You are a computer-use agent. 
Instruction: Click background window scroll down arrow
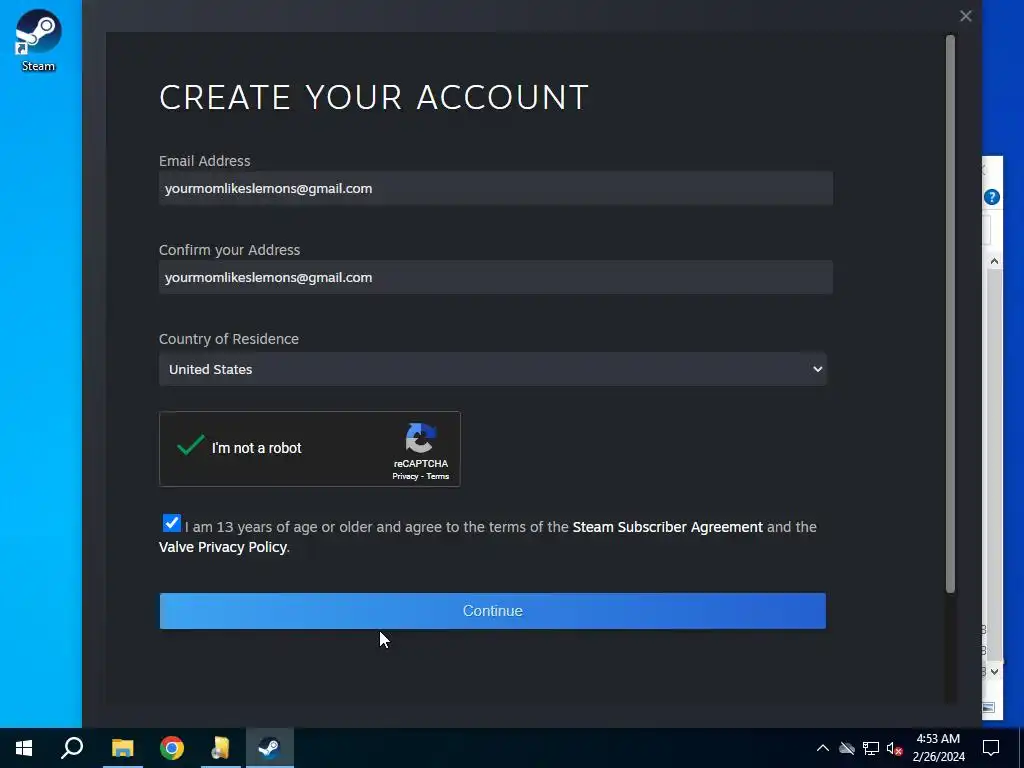click(994, 671)
